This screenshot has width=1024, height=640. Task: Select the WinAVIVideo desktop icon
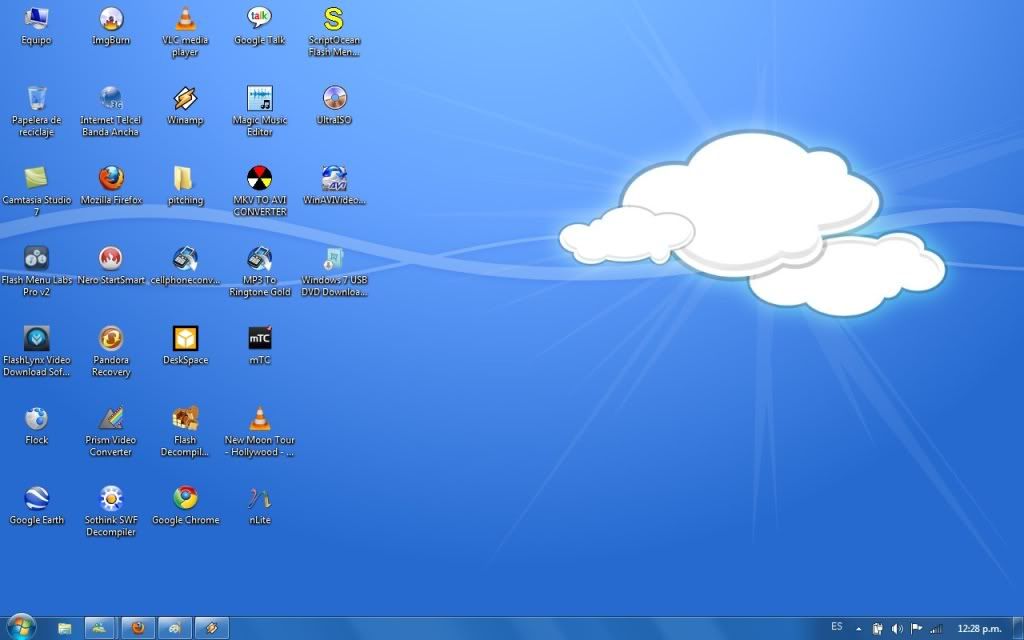(x=334, y=186)
